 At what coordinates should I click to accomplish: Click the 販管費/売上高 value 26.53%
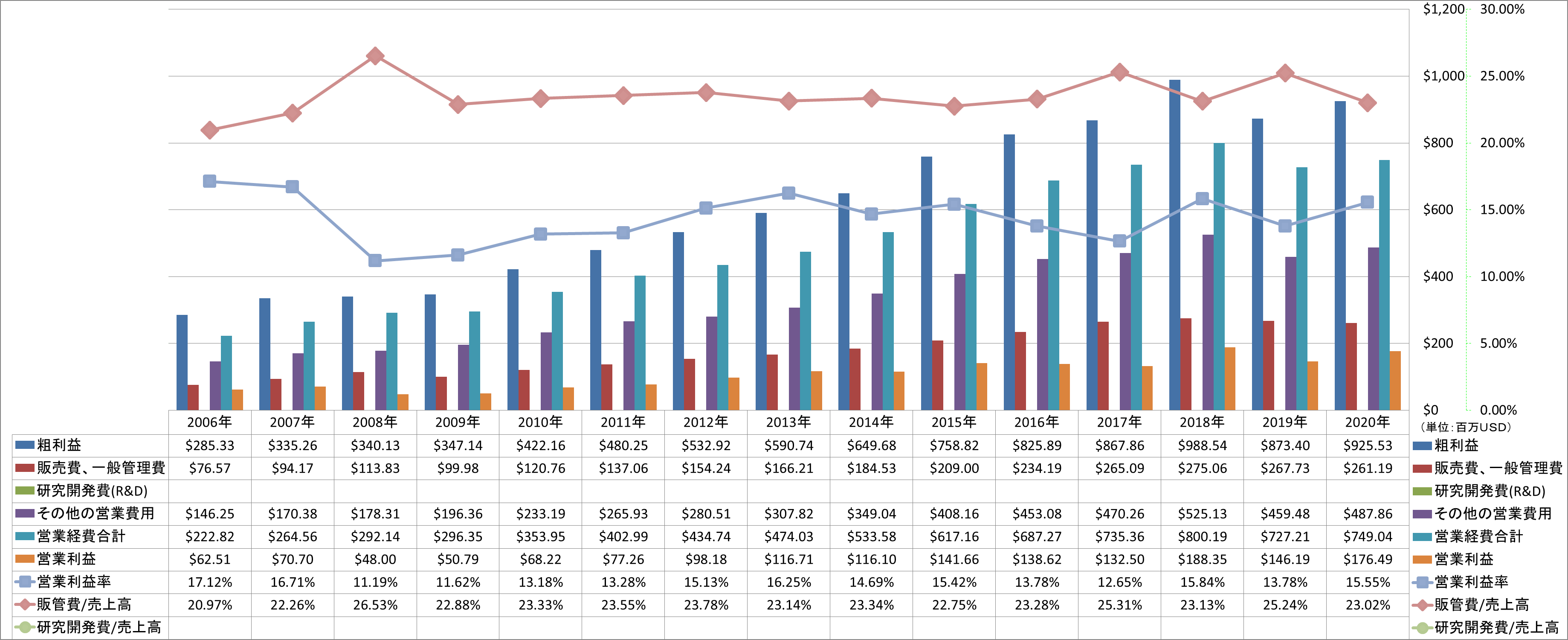coord(375,605)
